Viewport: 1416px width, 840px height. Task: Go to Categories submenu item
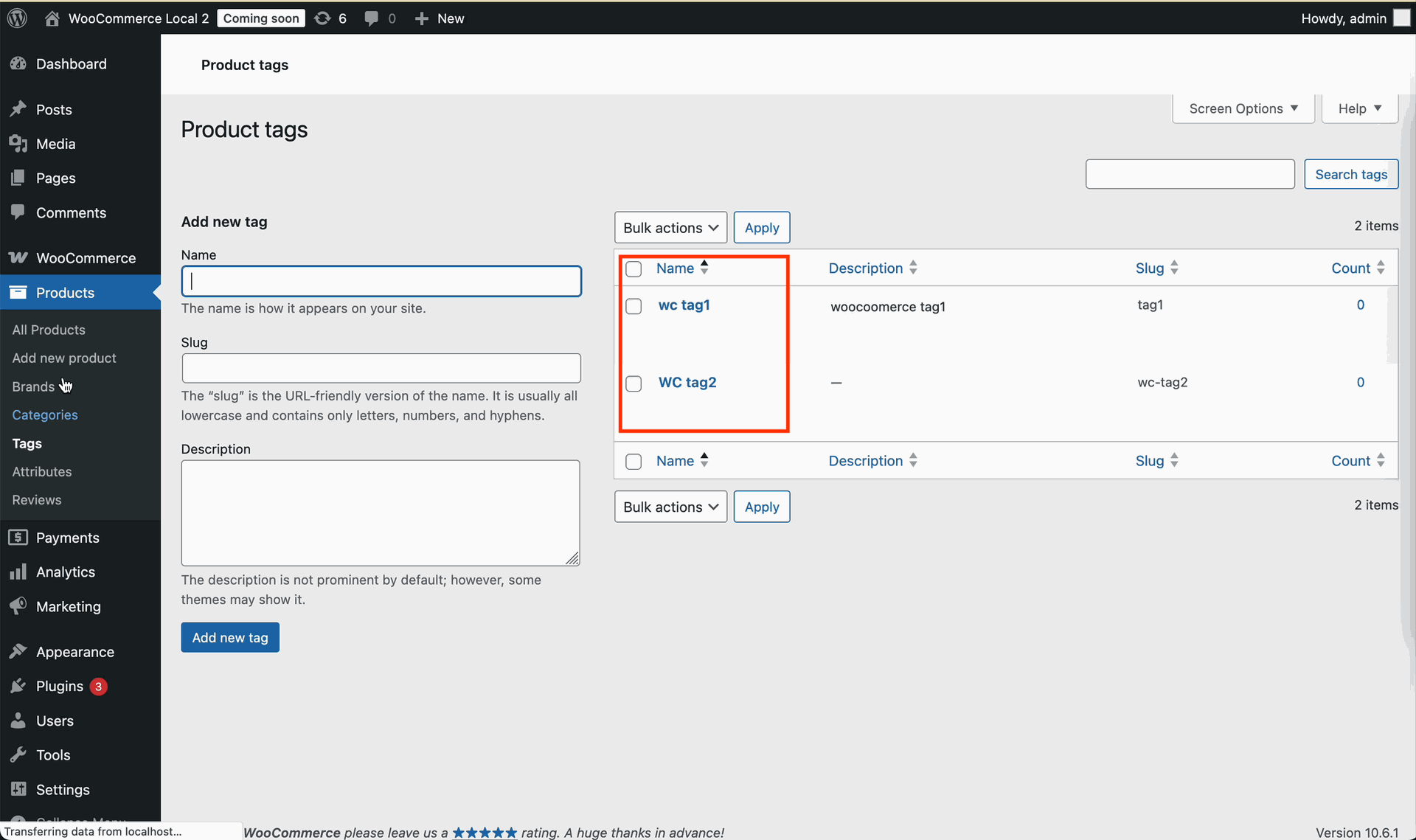[x=45, y=414]
